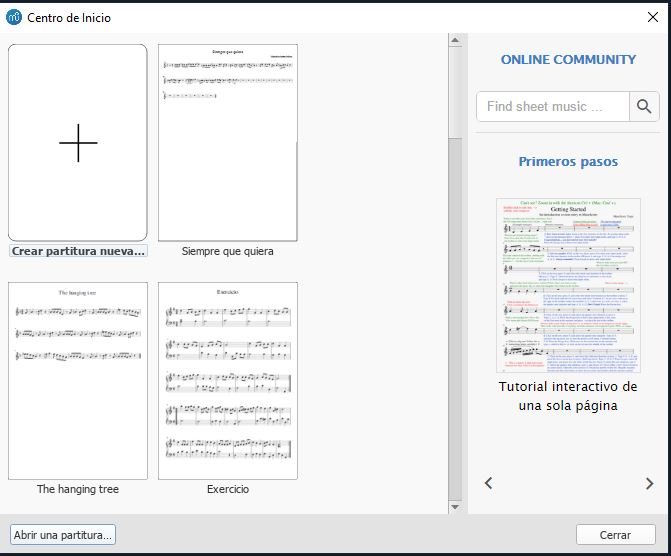Select the "Crear partitura nueva..." label

point(78,251)
